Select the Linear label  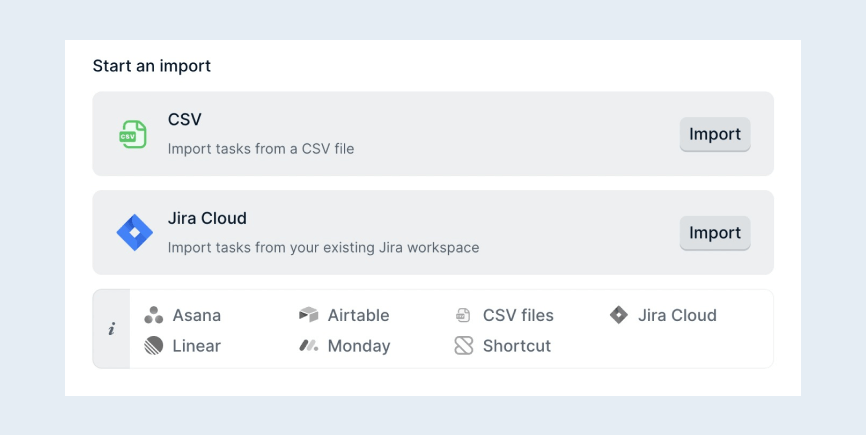197,346
